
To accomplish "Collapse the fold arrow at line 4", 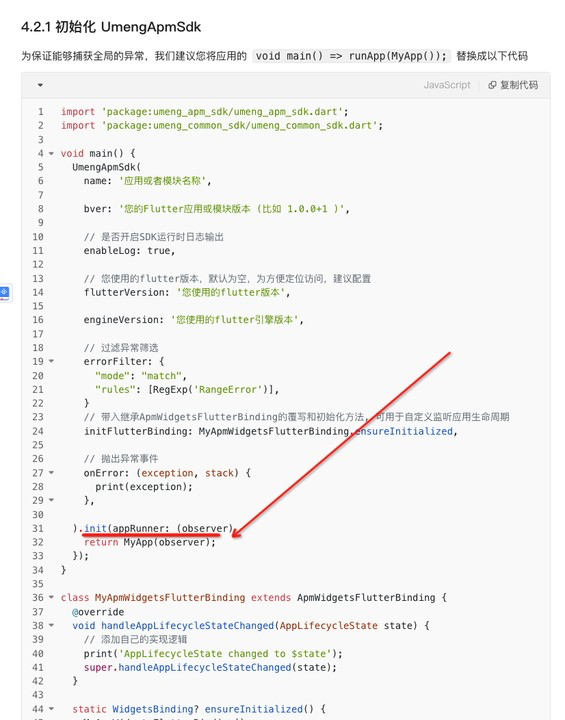I will 51,153.
